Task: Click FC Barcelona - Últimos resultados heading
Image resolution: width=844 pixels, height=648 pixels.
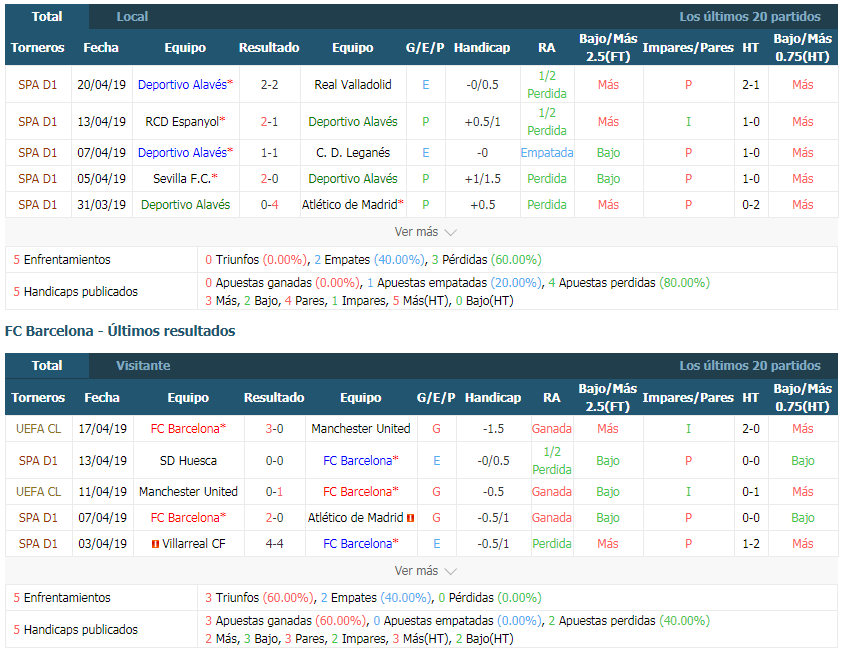Action: 120,330
